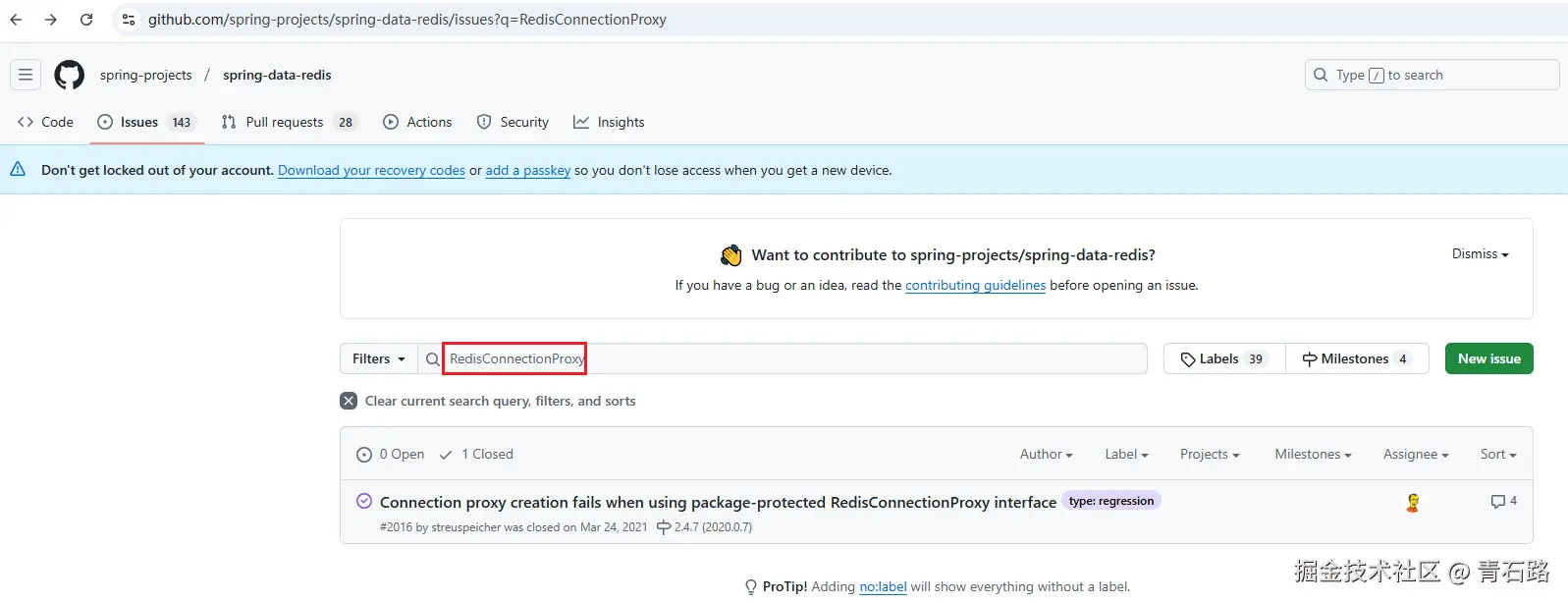The height and width of the screenshot is (603, 1568).
Task: Reload the page with refresh icon
Action: click(86, 20)
